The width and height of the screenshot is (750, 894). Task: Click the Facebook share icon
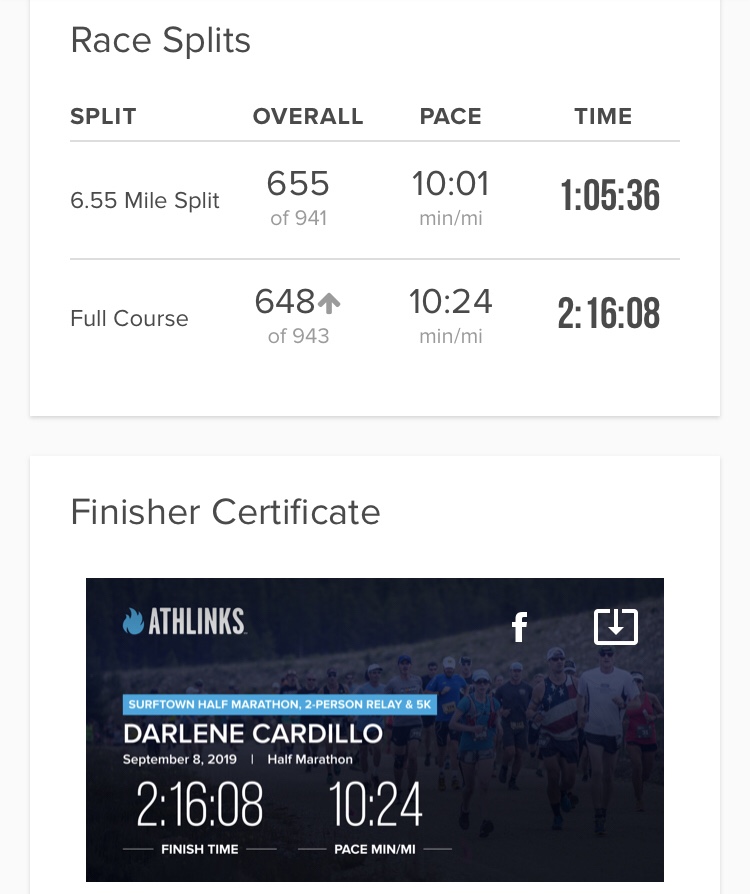pyautogui.click(x=519, y=627)
